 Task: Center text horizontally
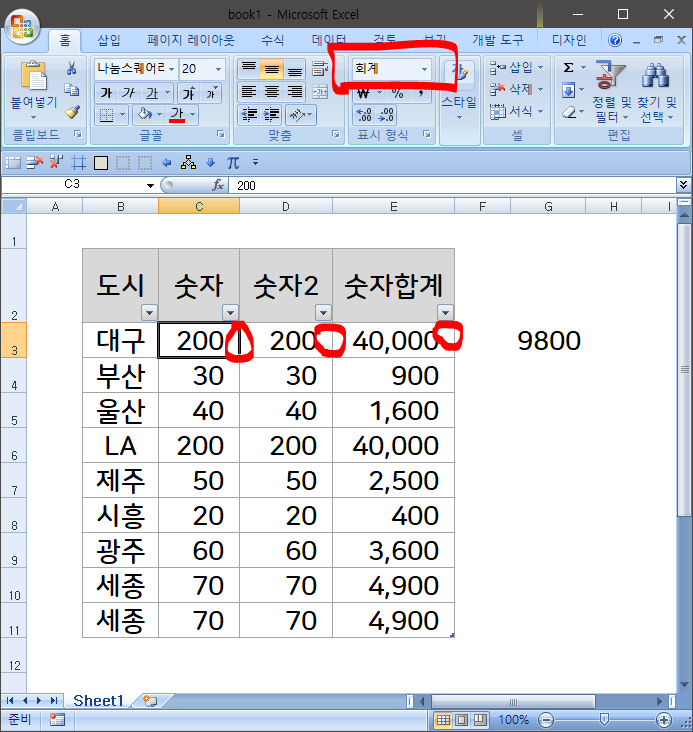pos(271,92)
